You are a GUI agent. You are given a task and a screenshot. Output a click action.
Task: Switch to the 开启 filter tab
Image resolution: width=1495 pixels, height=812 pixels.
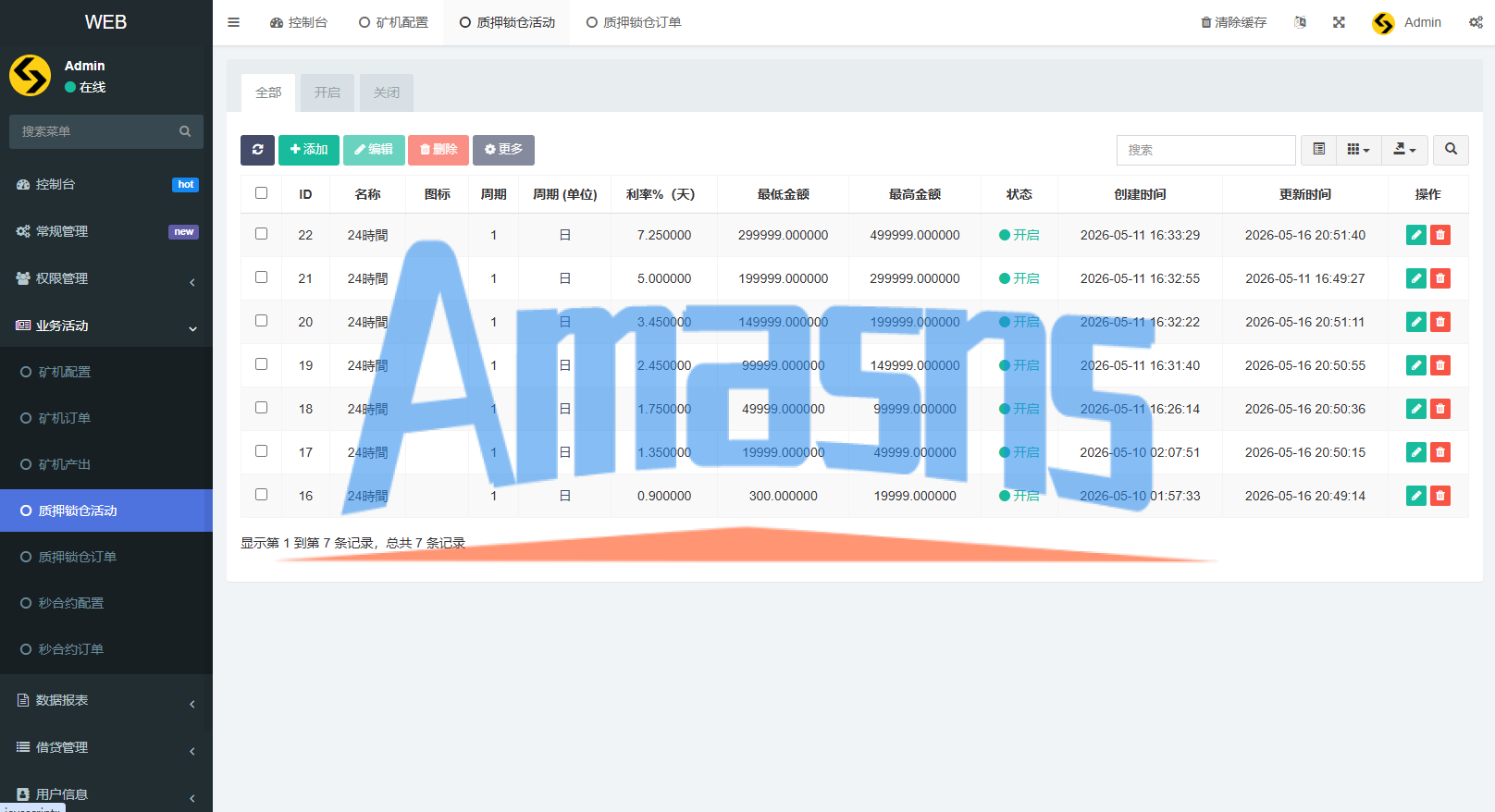coord(327,92)
